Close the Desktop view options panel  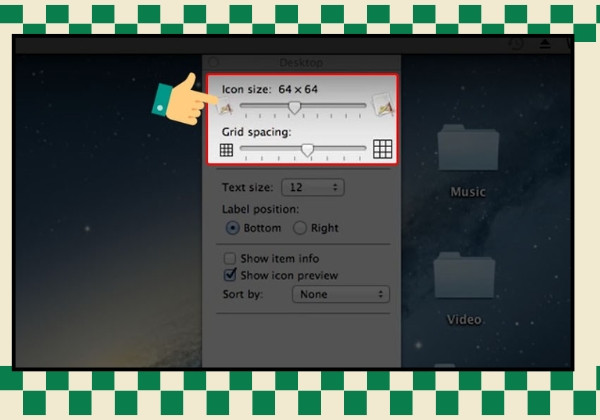[214, 62]
